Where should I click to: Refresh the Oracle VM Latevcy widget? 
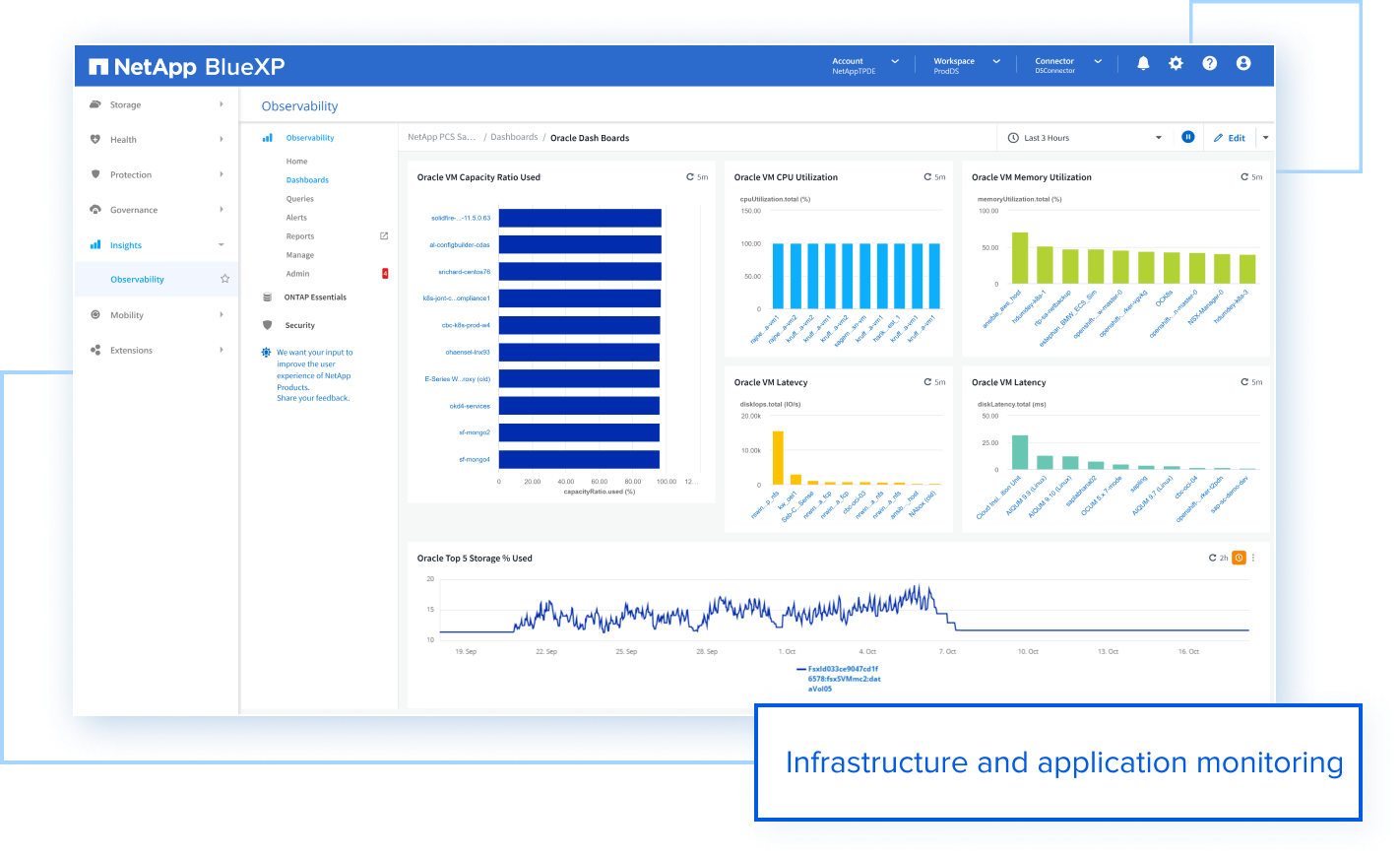pos(927,382)
